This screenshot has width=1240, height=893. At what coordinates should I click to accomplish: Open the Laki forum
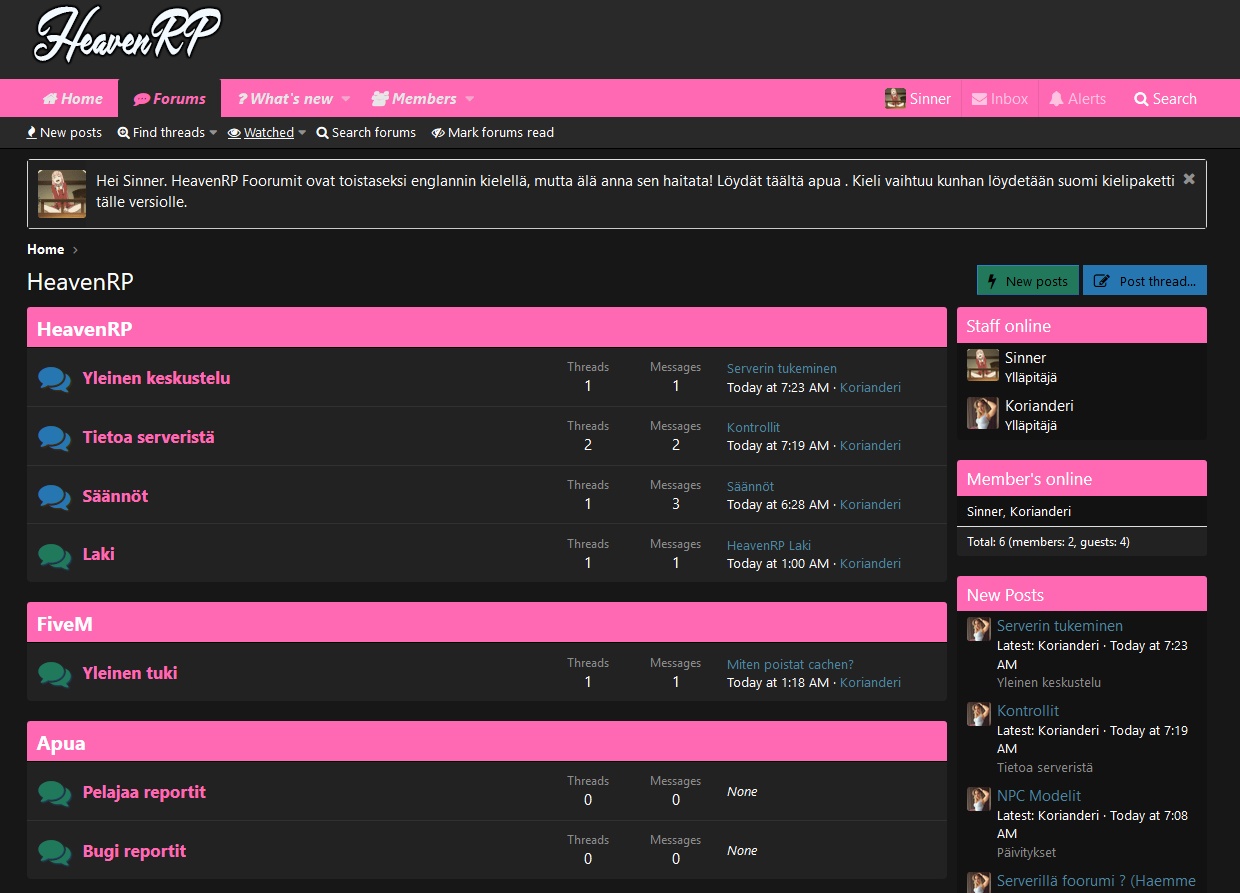(98, 554)
